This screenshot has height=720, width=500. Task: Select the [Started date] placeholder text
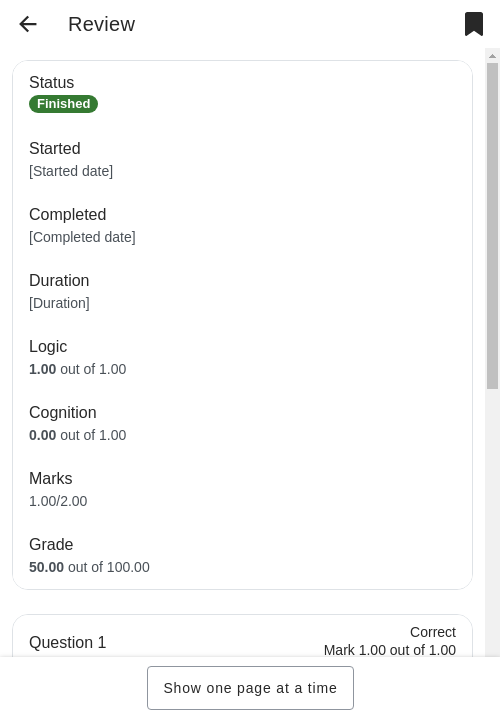click(x=71, y=171)
